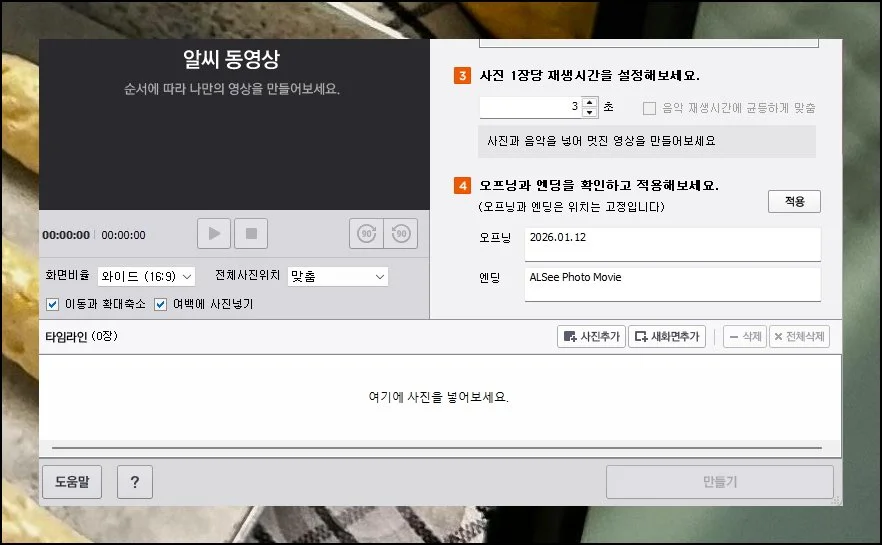Viewport: 882px width, 545px height.
Task: Uncheck the 여백에 사진넣기 checkbox
Action: (x=161, y=304)
